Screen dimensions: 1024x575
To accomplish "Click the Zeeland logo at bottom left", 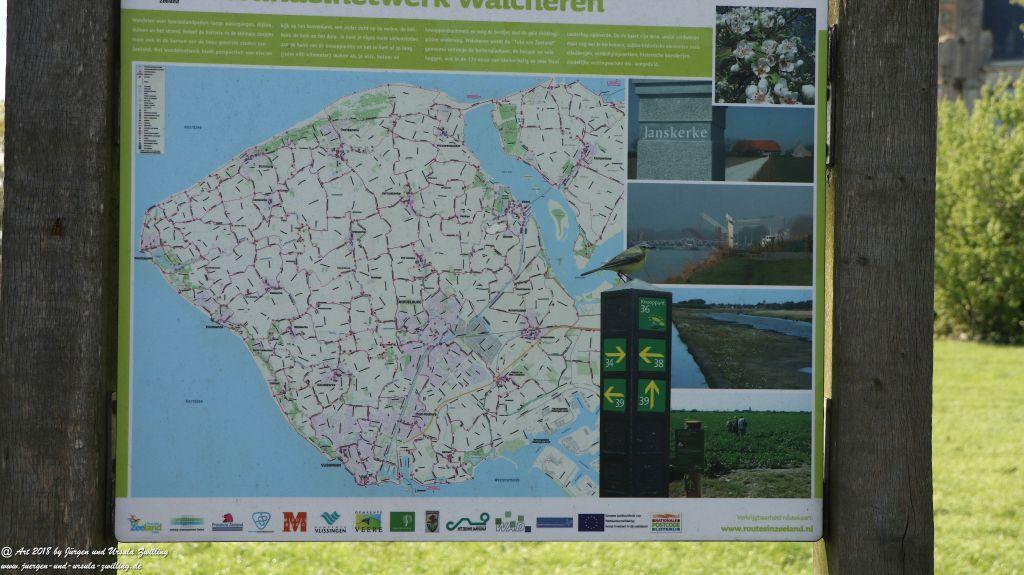I will 145,522.
